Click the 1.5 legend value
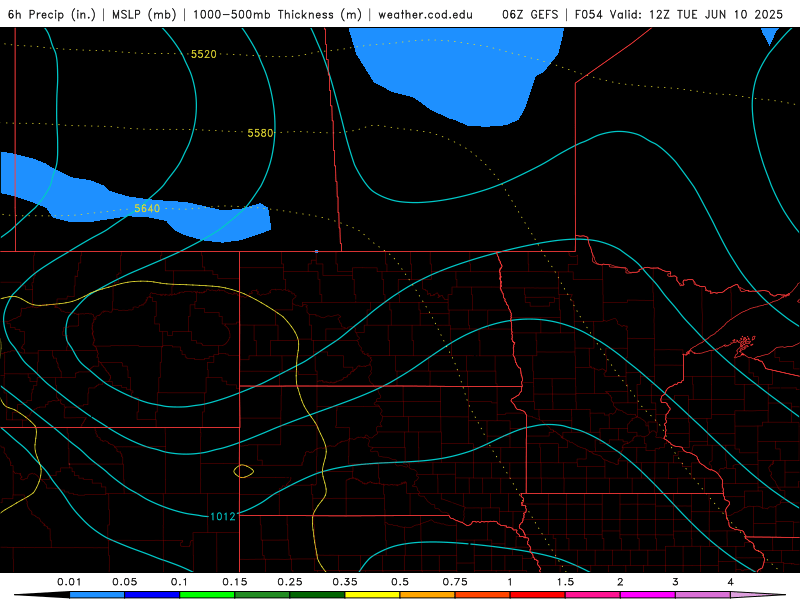The image size is (800, 600). pos(565,582)
